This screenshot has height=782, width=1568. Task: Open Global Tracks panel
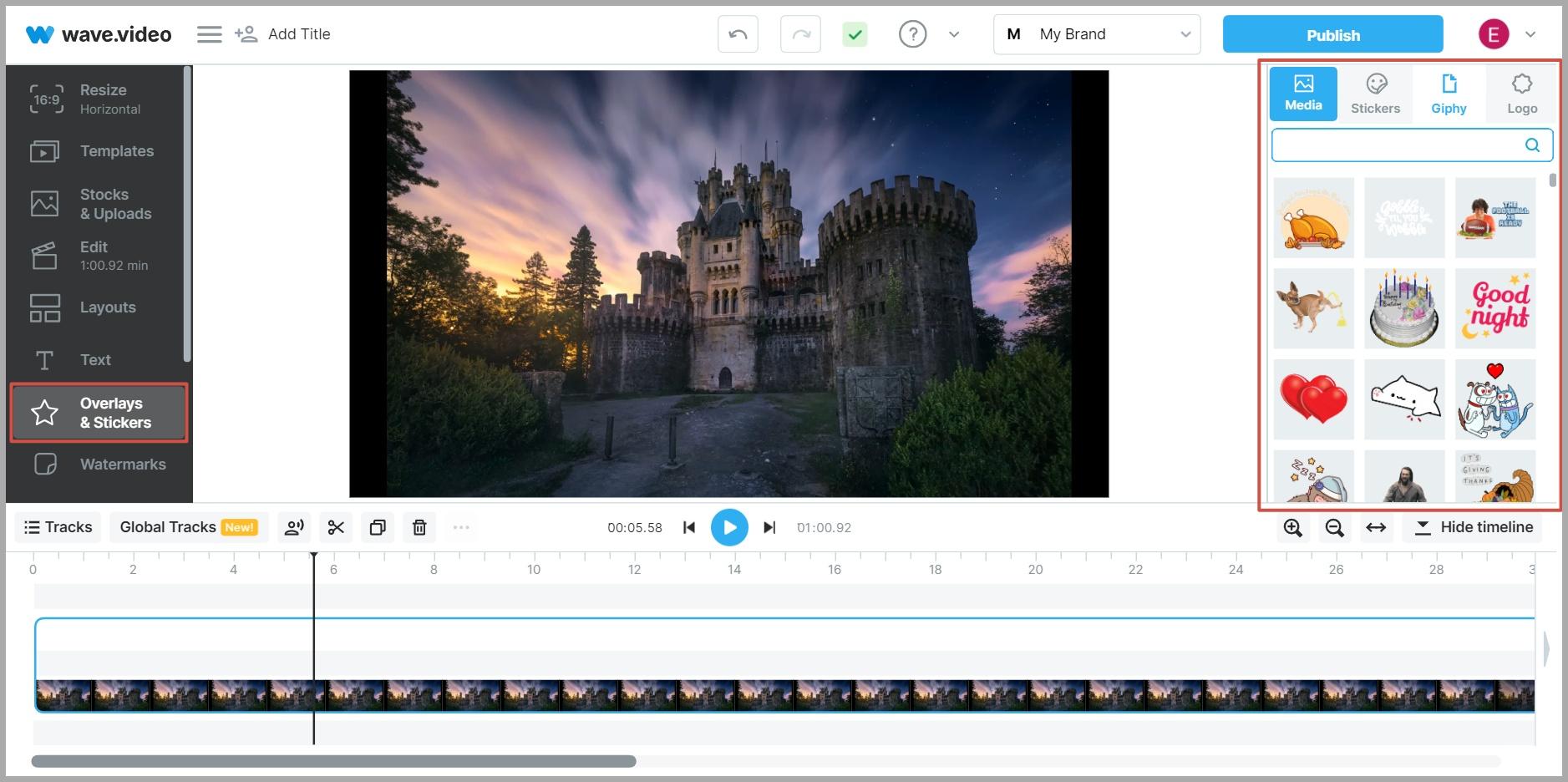[x=189, y=527]
